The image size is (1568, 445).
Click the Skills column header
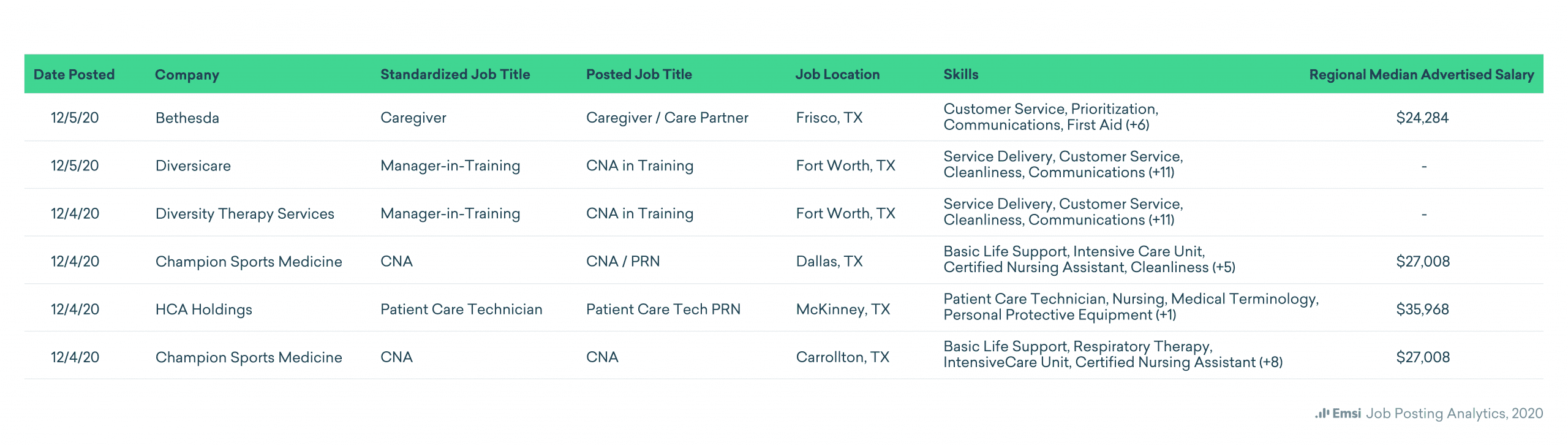pyautogui.click(x=960, y=75)
